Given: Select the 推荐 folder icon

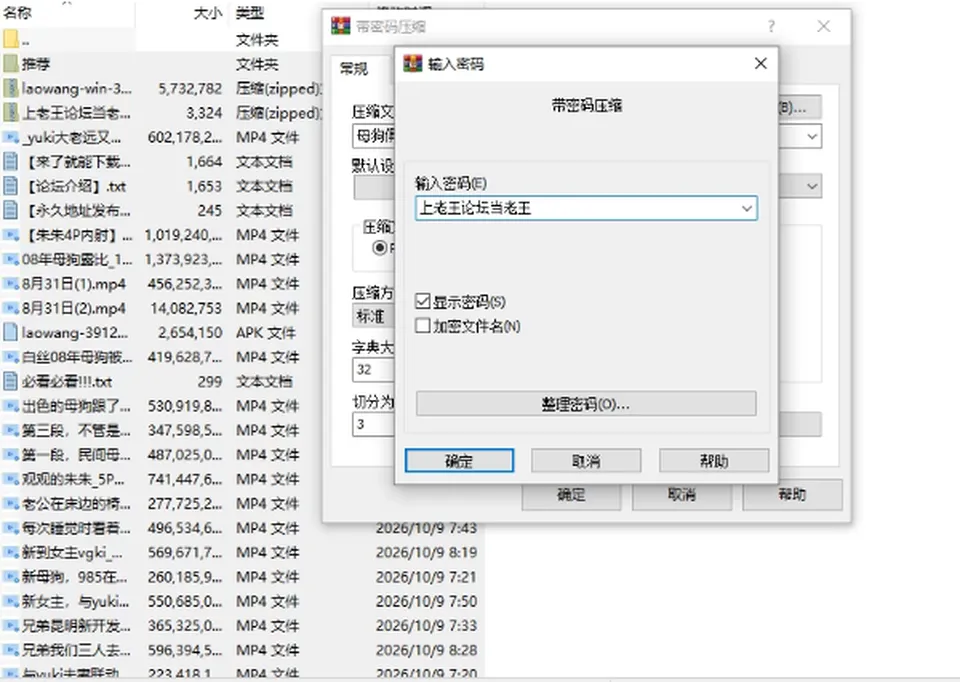Looking at the screenshot, I should pyautogui.click(x=10, y=64).
